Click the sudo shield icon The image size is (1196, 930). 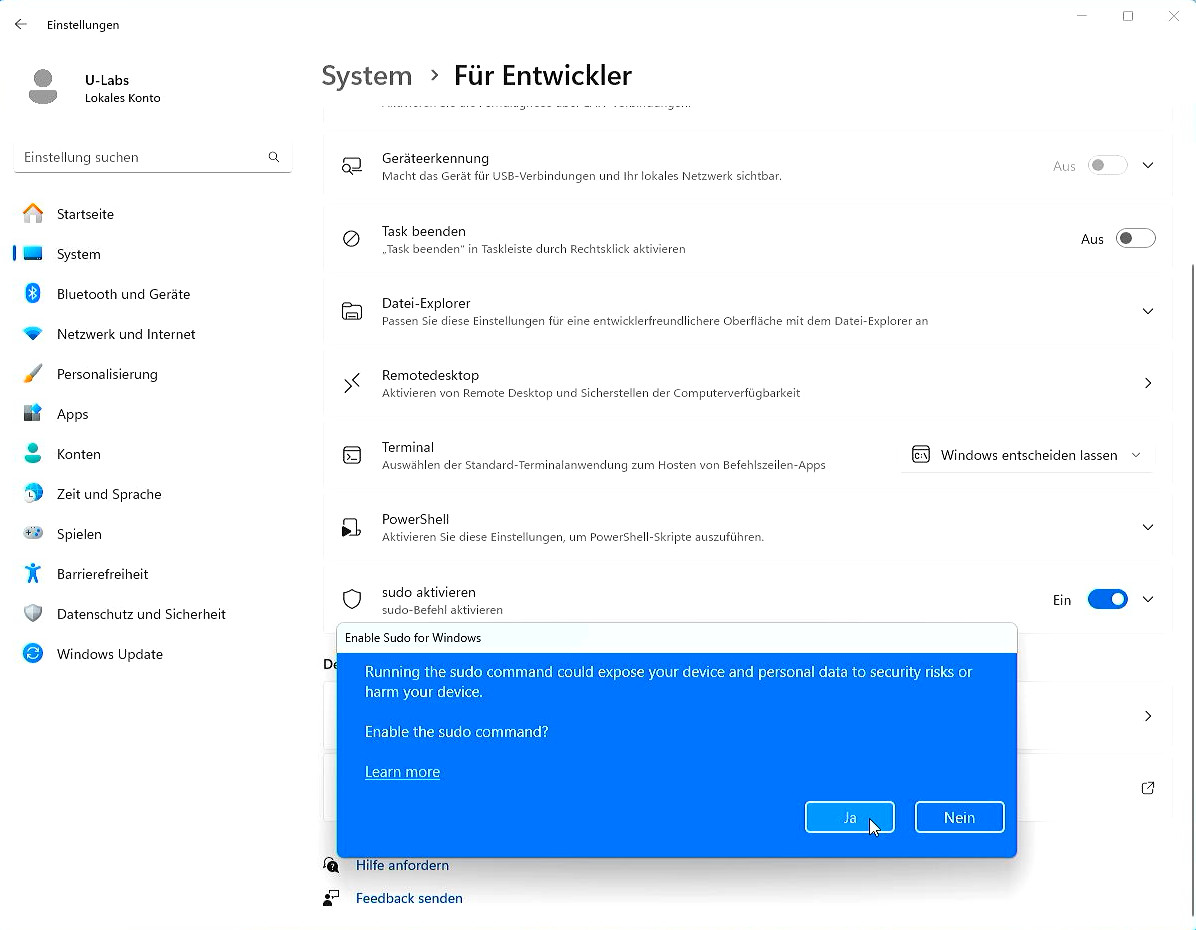(x=352, y=600)
